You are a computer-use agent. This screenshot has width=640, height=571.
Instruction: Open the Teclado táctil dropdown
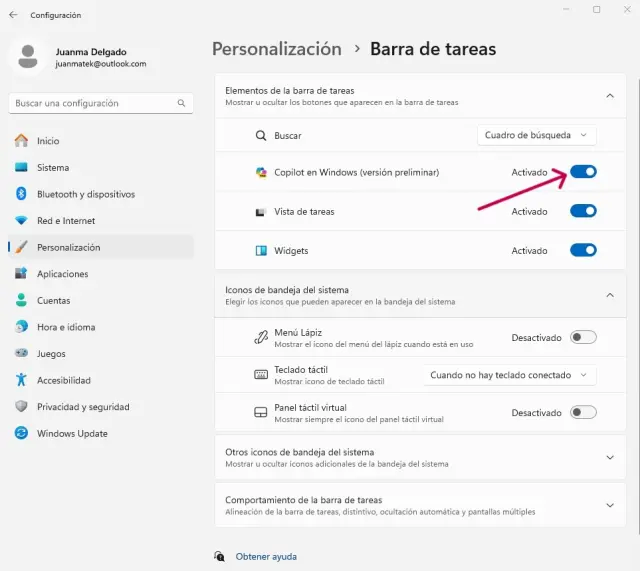pyautogui.click(x=509, y=375)
